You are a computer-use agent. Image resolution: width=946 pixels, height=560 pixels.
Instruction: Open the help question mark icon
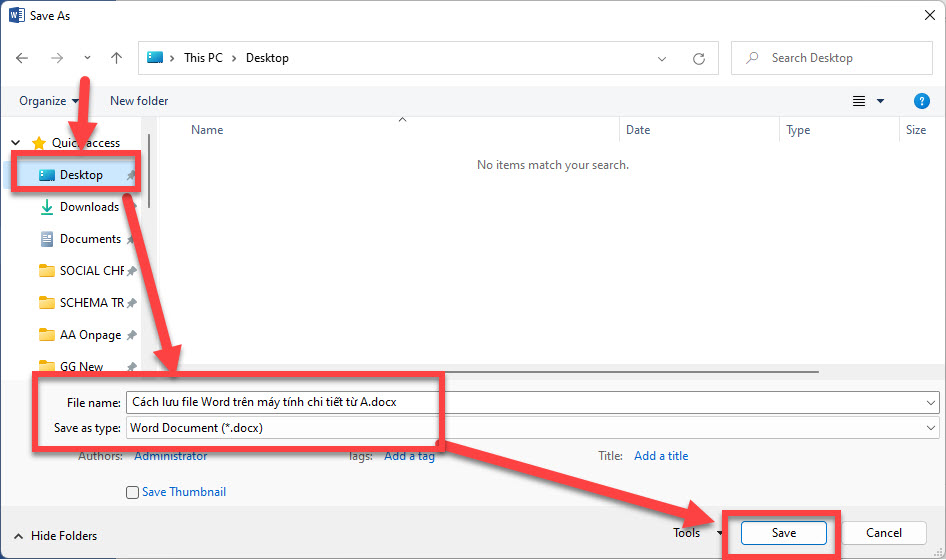tap(922, 101)
